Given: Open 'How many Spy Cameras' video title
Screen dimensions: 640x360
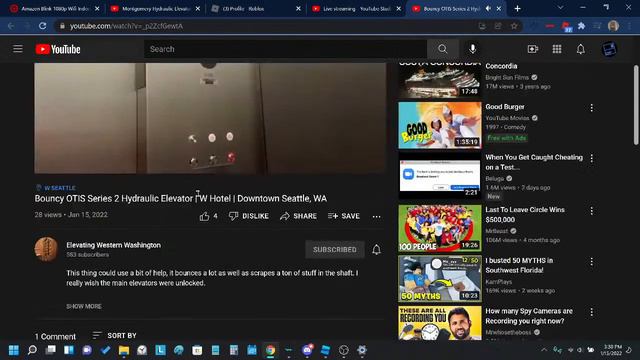Looking at the screenshot, I should (x=529, y=316).
